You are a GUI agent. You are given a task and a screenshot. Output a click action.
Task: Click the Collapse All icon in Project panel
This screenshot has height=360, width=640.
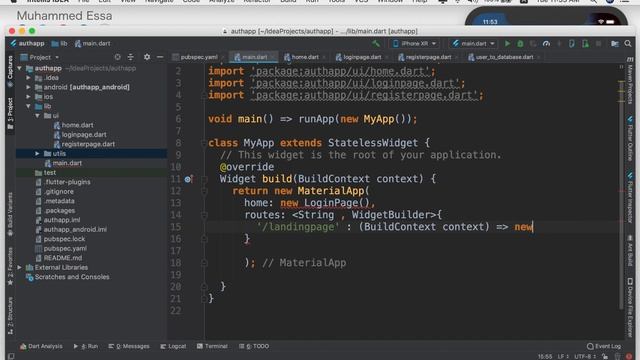(131, 57)
